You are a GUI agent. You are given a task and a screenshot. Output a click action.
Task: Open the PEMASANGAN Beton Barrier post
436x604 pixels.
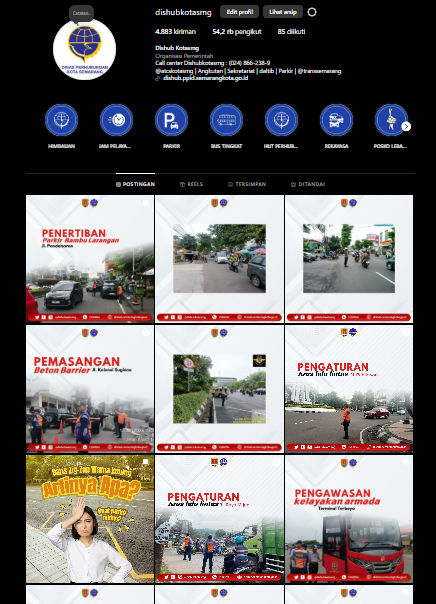90,389
